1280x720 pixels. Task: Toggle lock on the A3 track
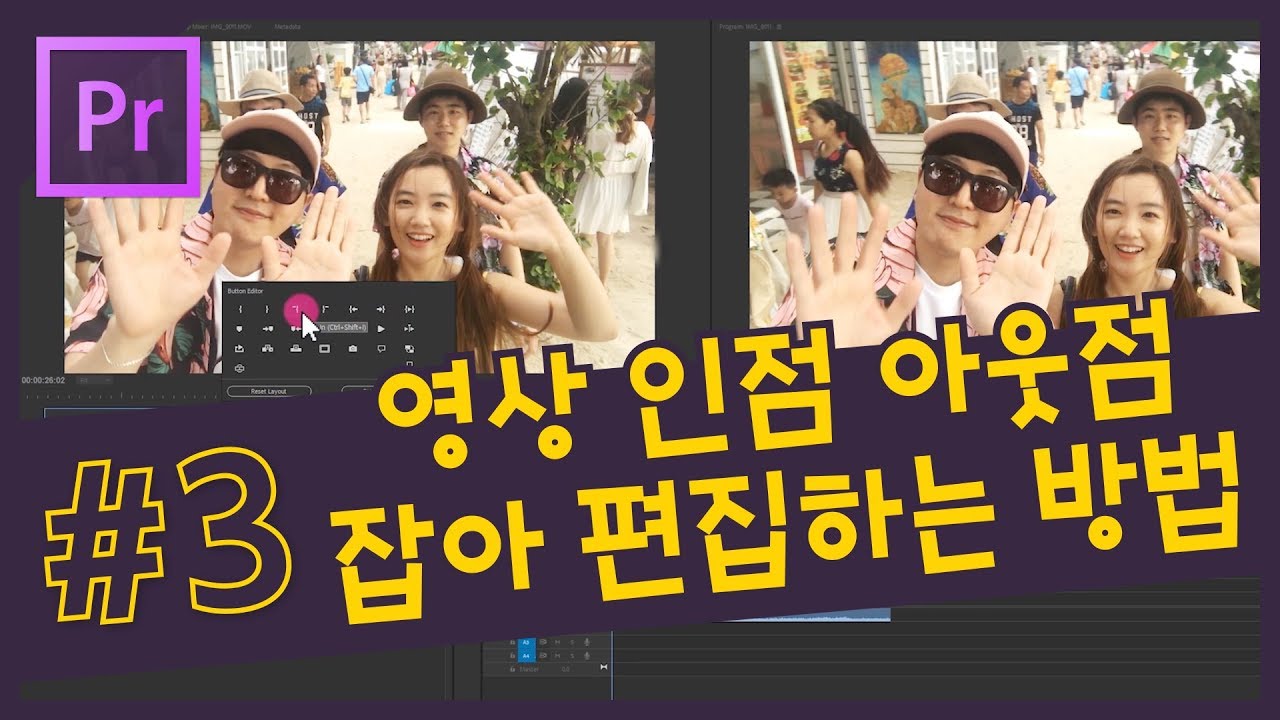point(512,643)
